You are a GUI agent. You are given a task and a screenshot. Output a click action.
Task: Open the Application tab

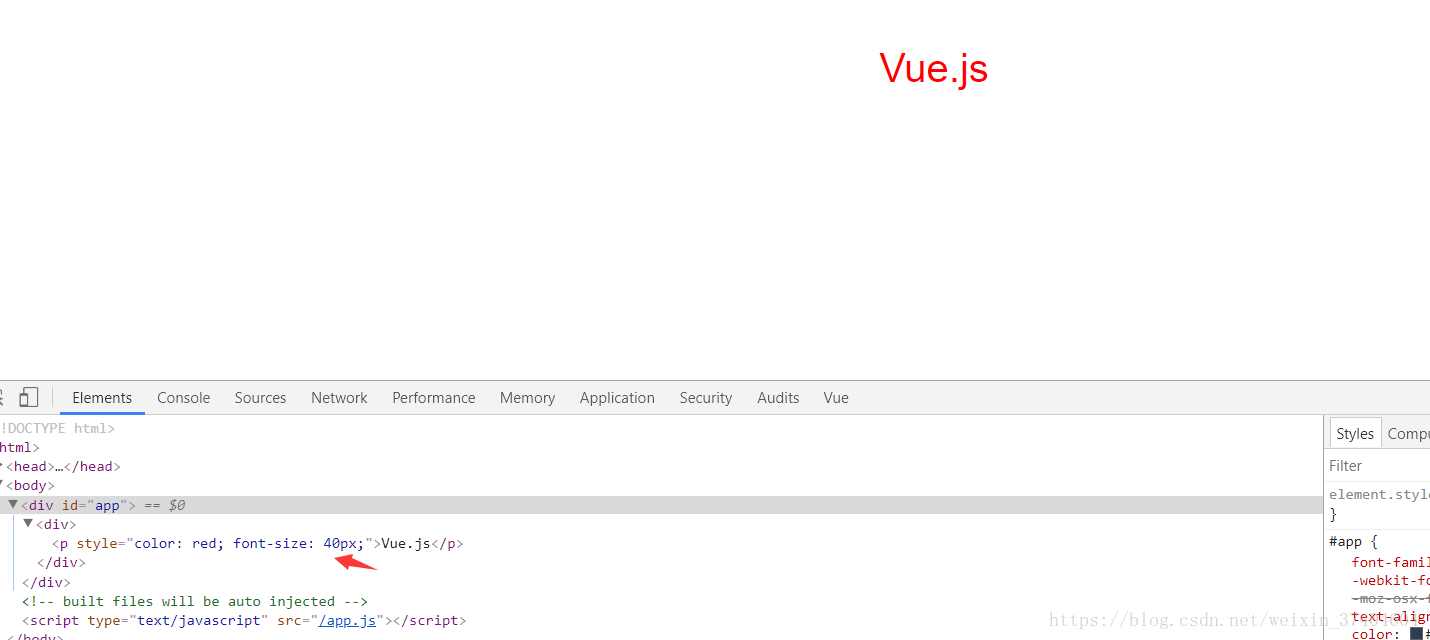point(617,398)
